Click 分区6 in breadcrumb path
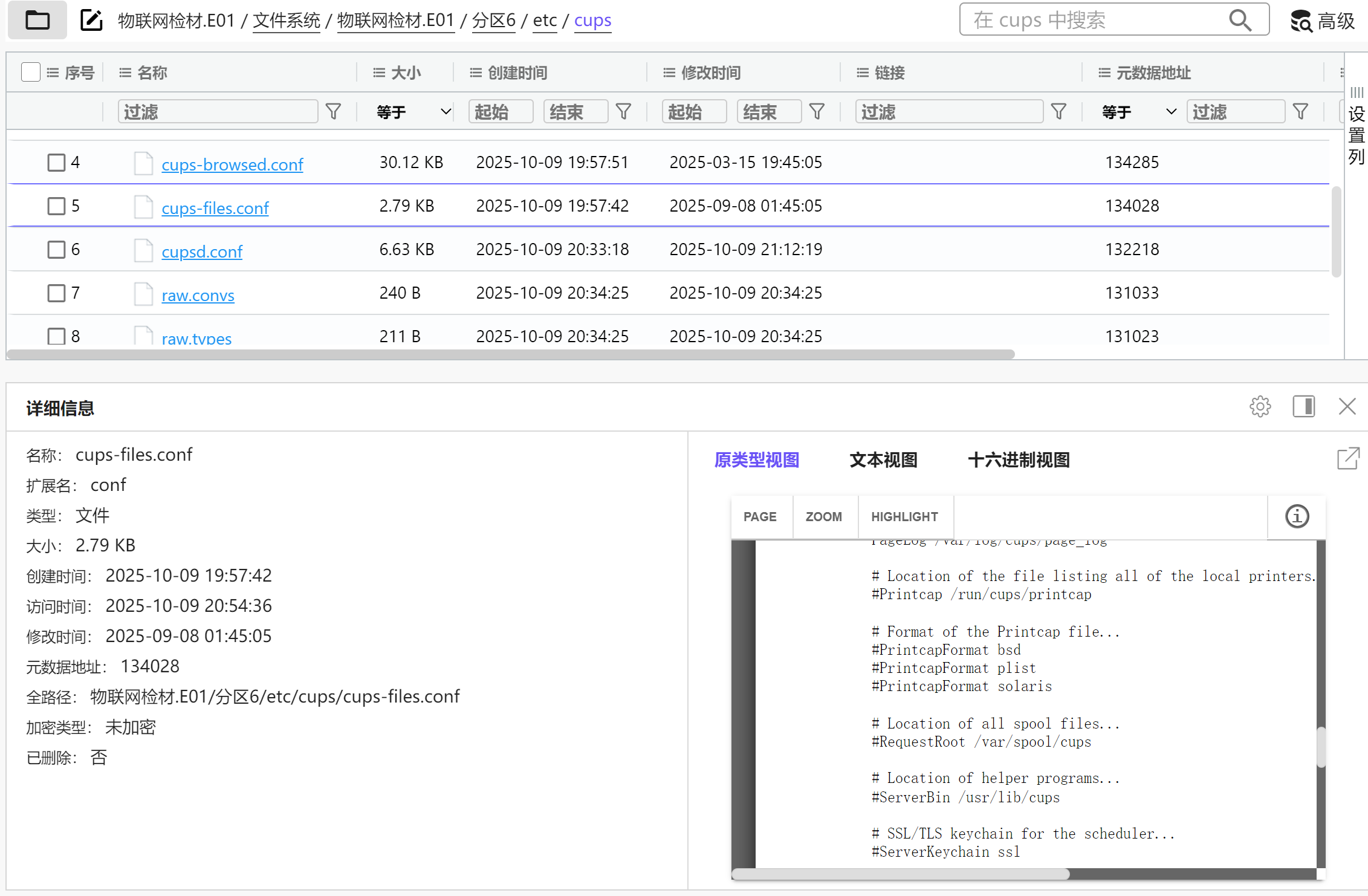This screenshot has width=1368, height=896. [493, 21]
